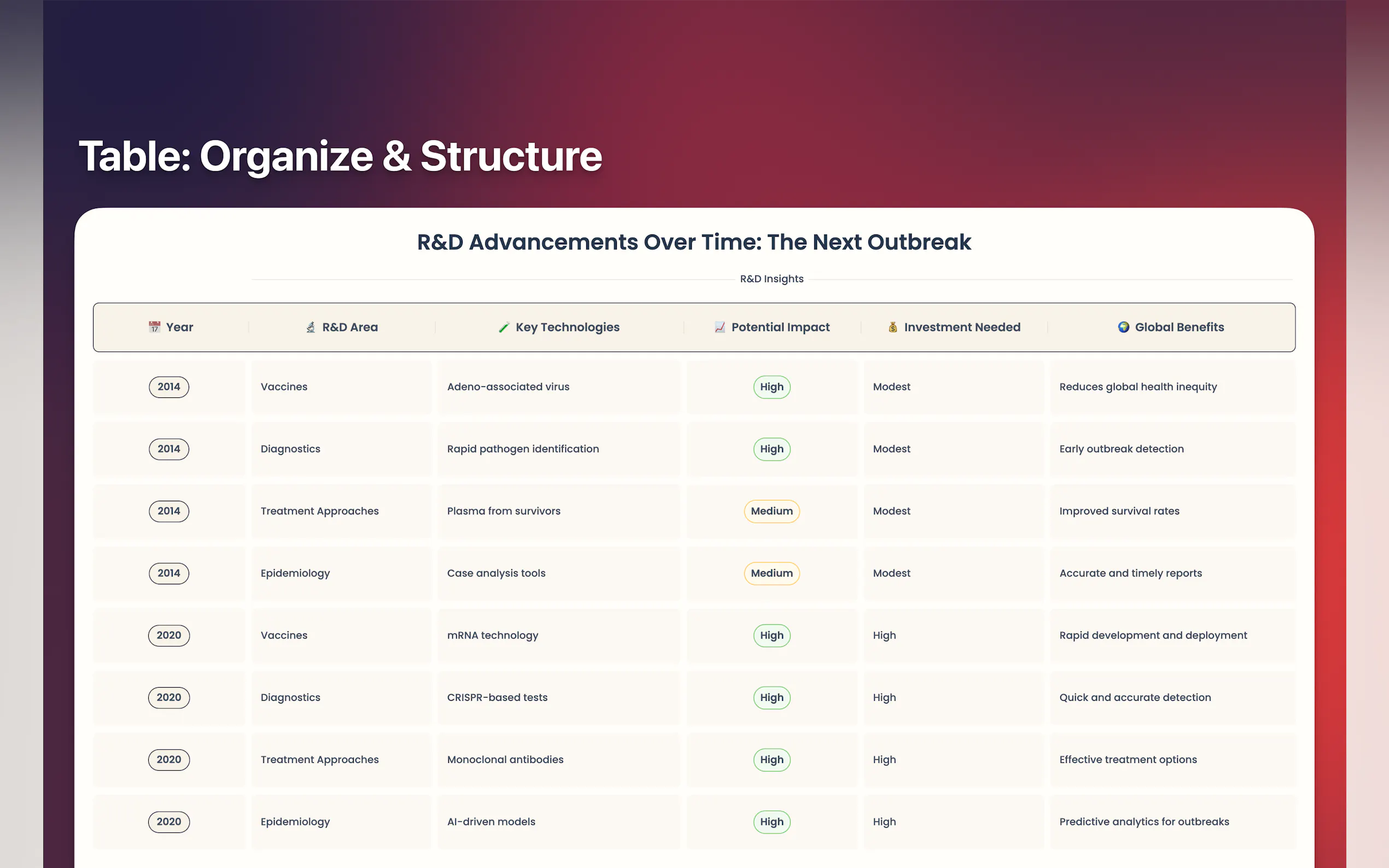Click the table title R&D Advancements Over Time

[x=693, y=242]
